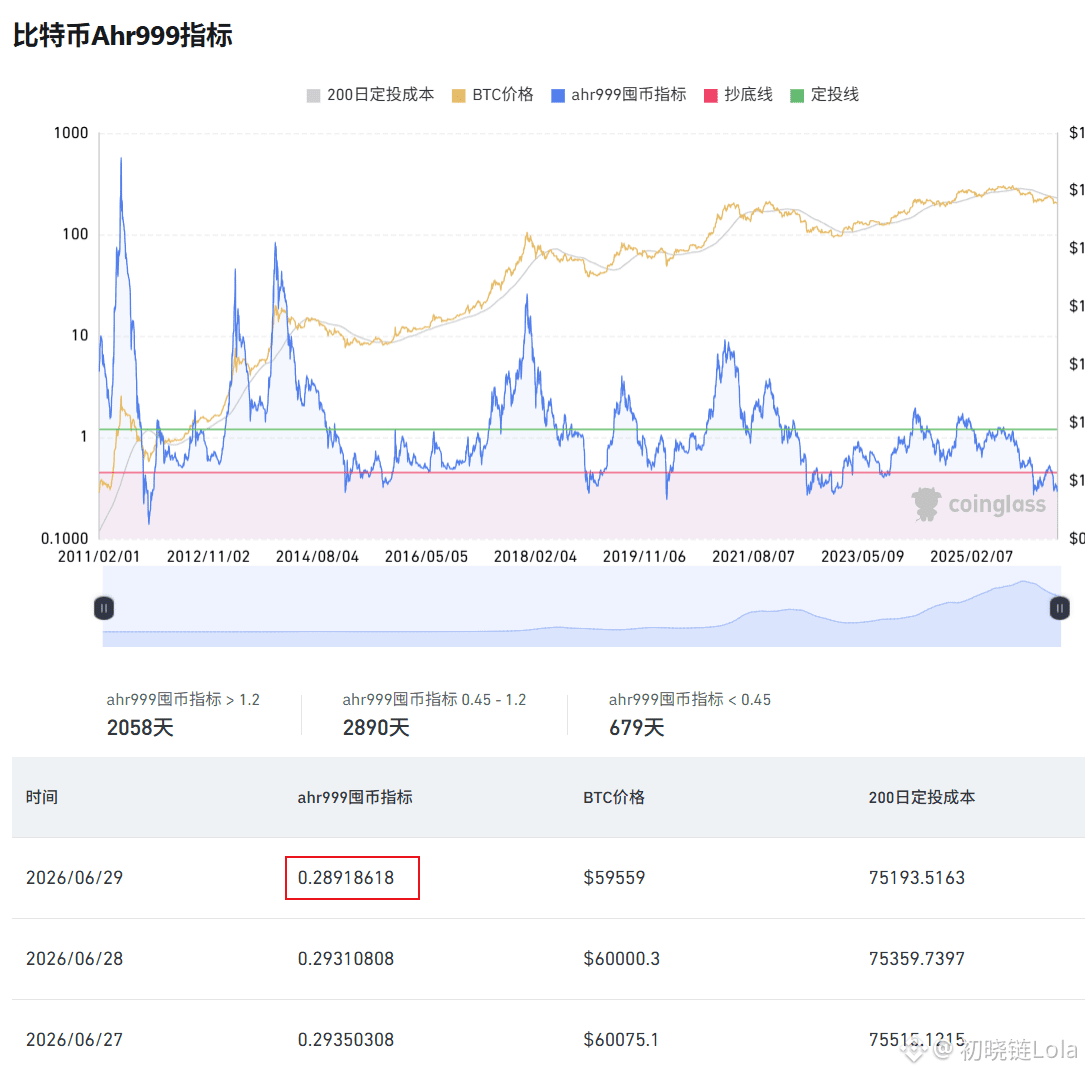Click the ahr999 value 0.29350308
This screenshot has width=1085, height=1075.
[x=346, y=1040]
